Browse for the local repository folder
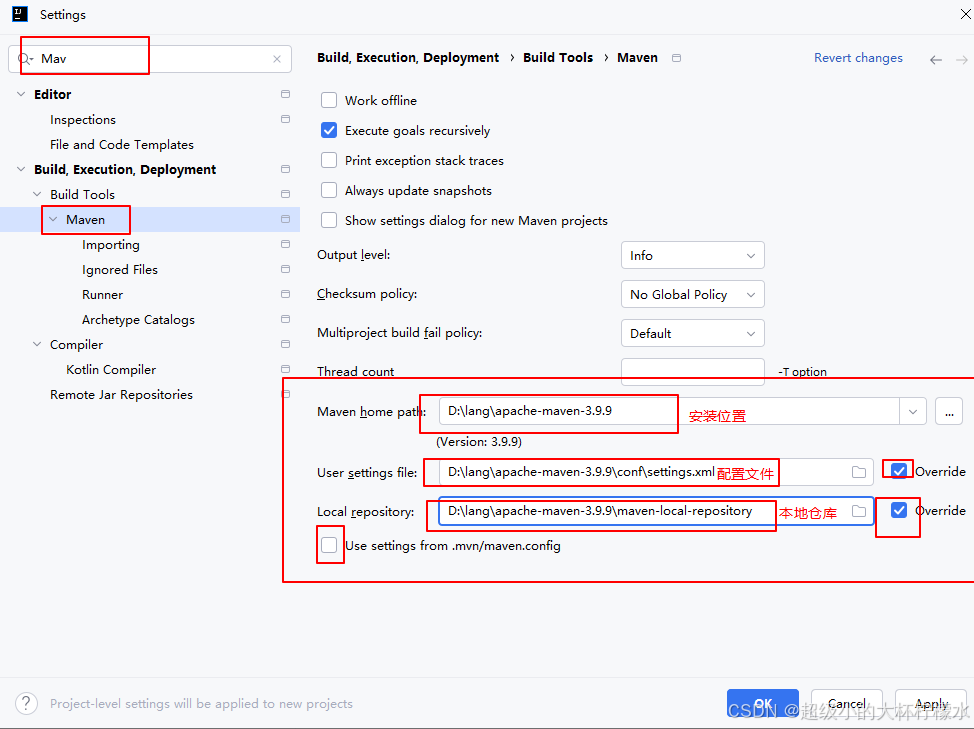 (858, 511)
